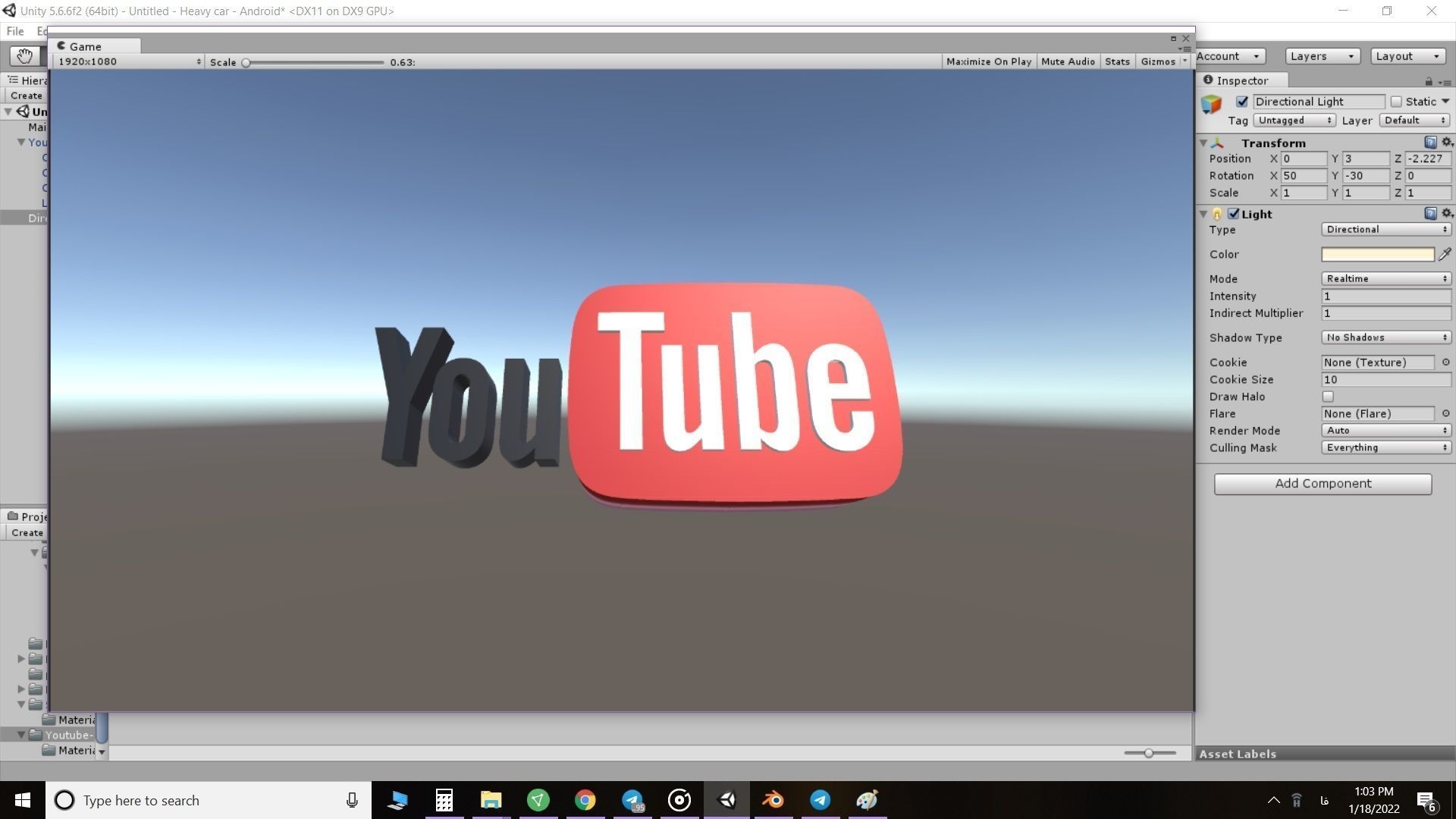Image resolution: width=1456 pixels, height=819 pixels.
Task: Select the Inspector tab
Action: (1242, 80)
